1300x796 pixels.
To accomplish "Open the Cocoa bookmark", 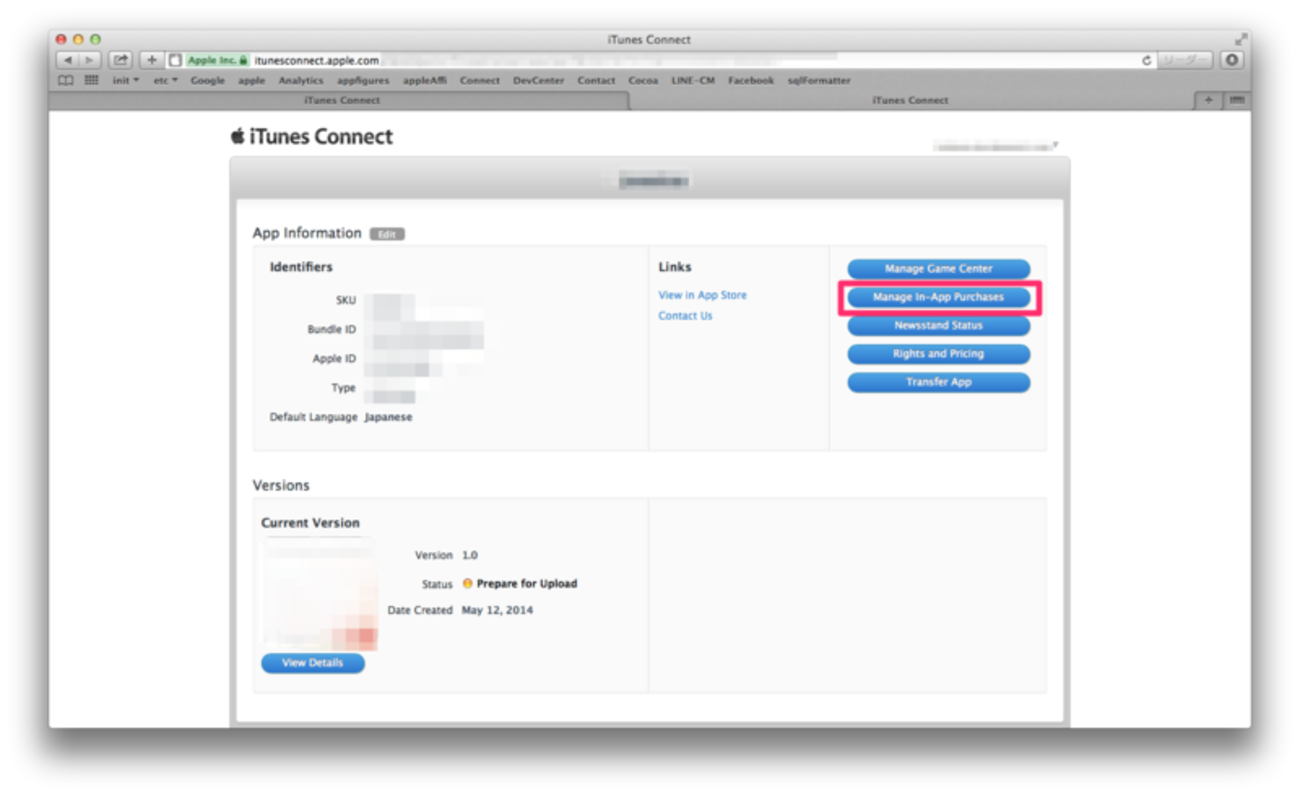I will click(x=643, y=80).
